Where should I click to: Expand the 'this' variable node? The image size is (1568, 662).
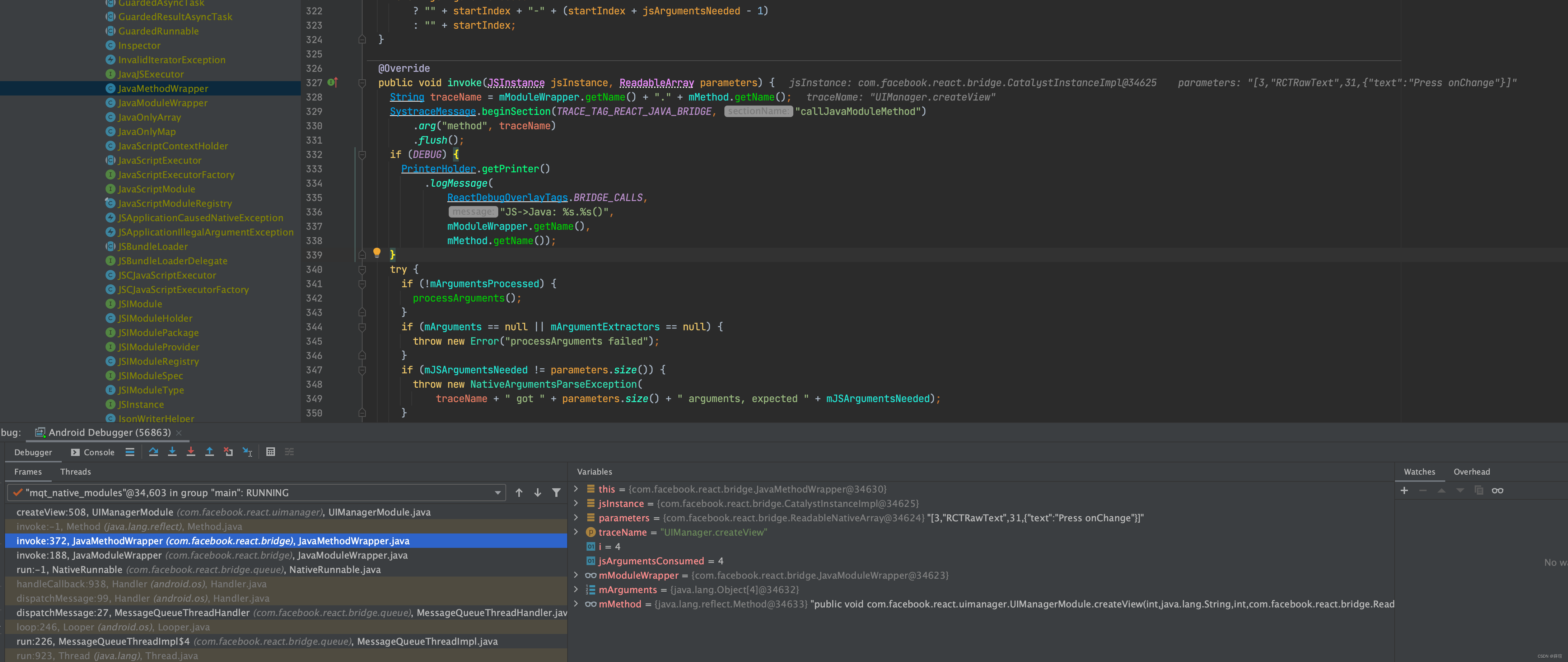[576, 489]
